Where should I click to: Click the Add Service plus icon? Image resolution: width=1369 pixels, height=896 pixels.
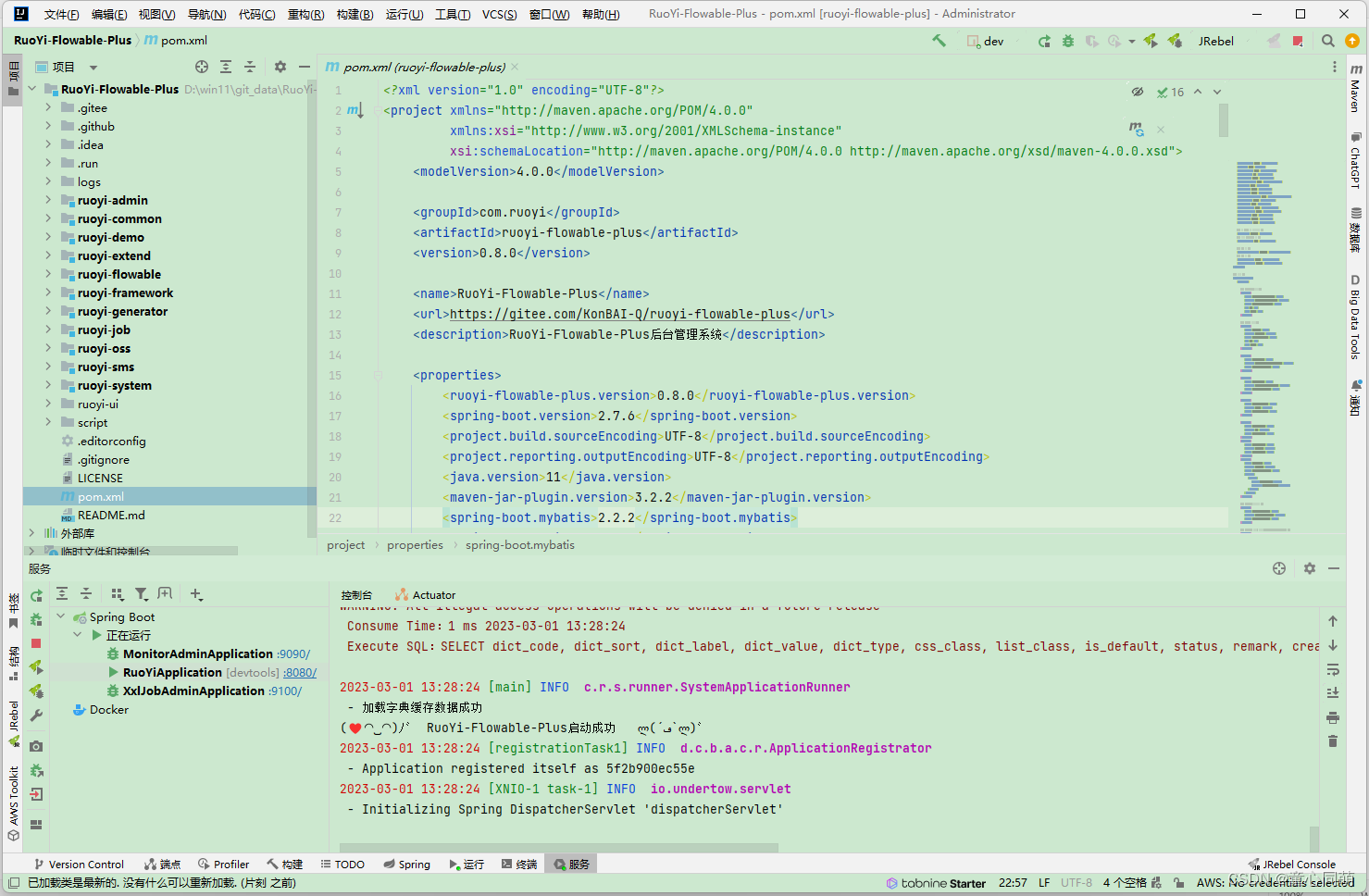click(196, 594)
